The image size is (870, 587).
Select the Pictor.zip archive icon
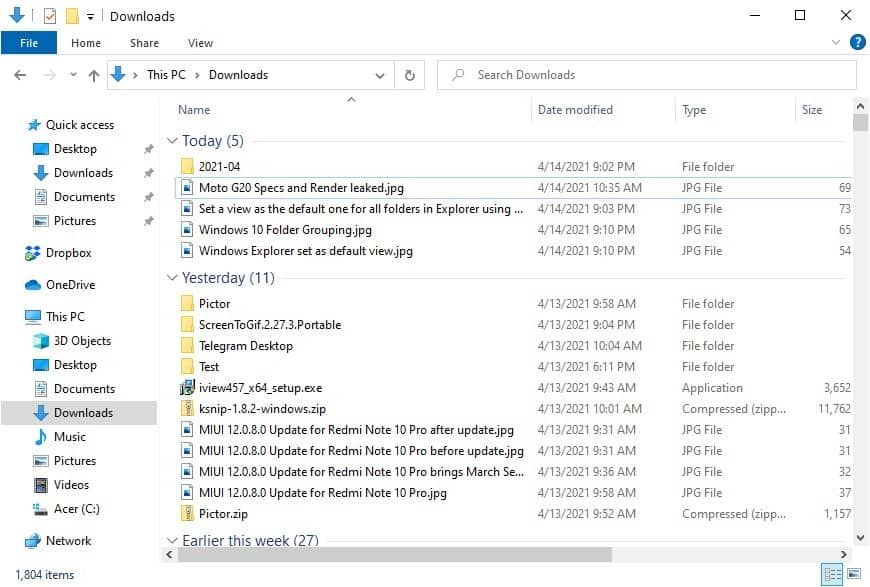(187, 514)
